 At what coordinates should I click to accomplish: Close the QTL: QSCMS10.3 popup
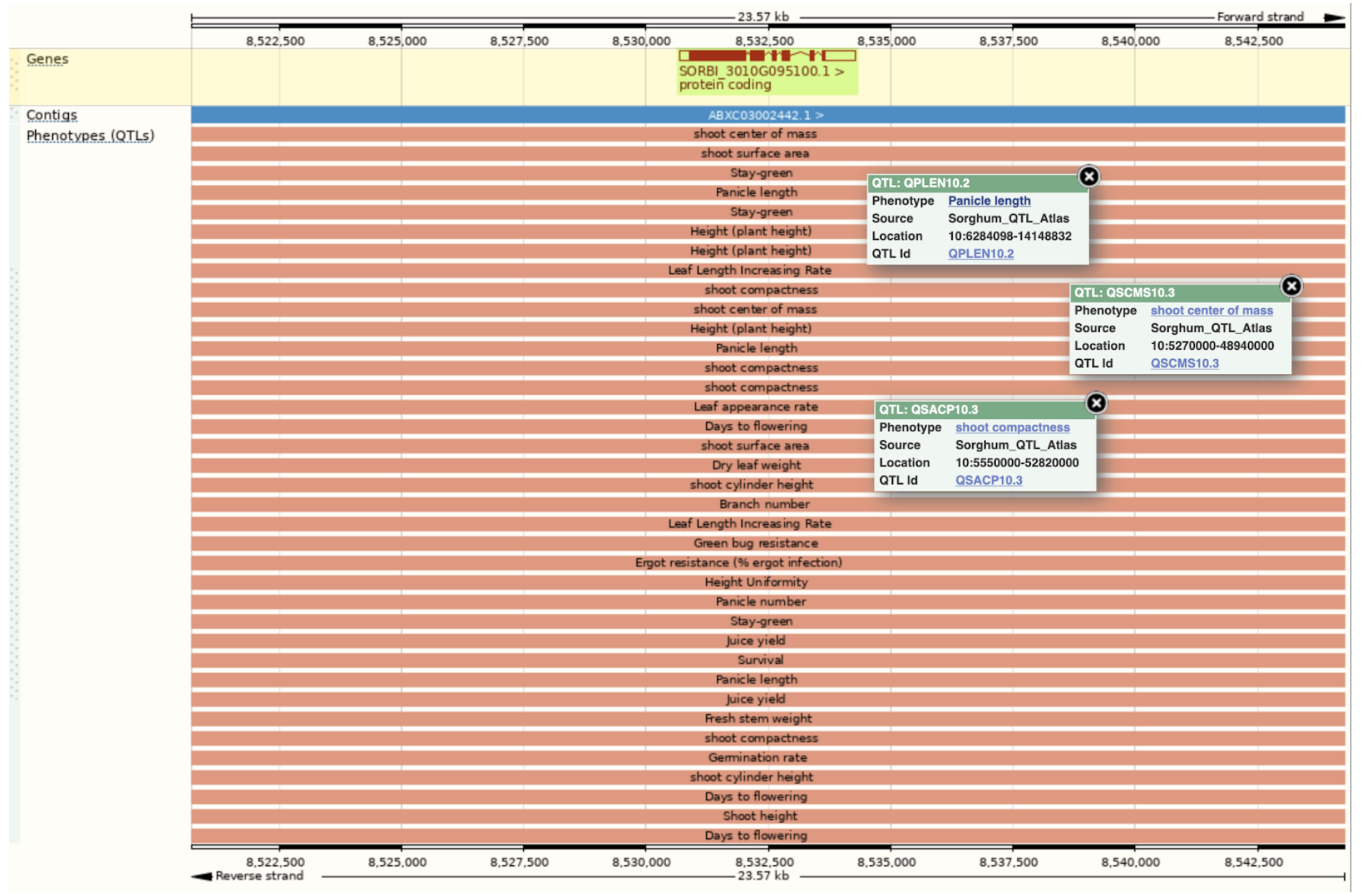pyautogui.click(x=1291, y=286)
